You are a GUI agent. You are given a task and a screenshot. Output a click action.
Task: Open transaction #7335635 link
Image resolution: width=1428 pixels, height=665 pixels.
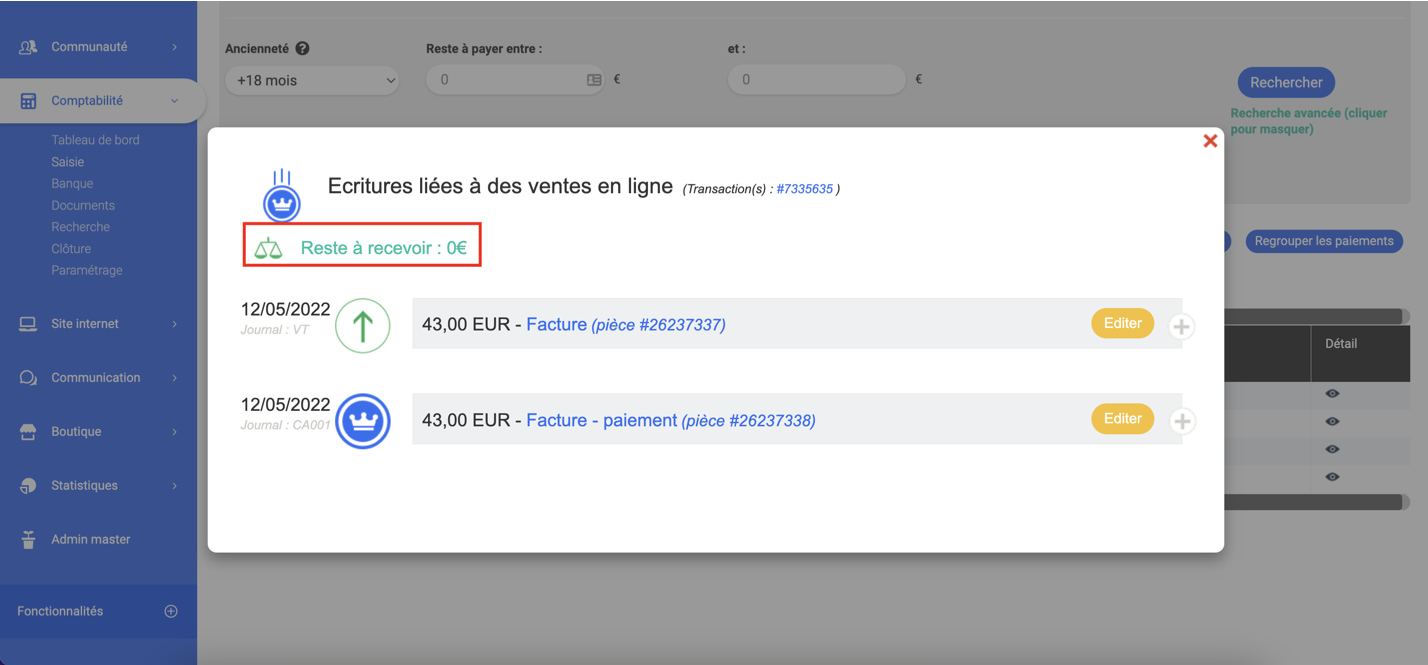tap(804, 189)
